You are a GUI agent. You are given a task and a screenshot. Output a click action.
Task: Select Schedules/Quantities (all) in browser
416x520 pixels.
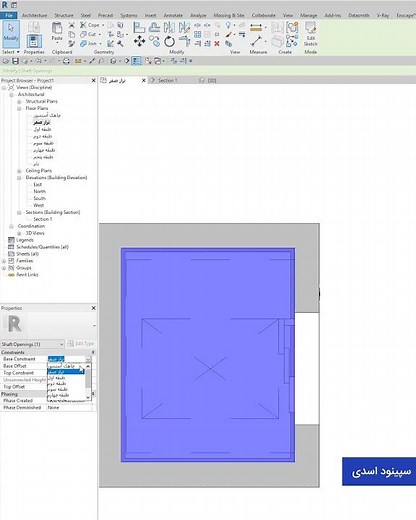tap(42, 247)
